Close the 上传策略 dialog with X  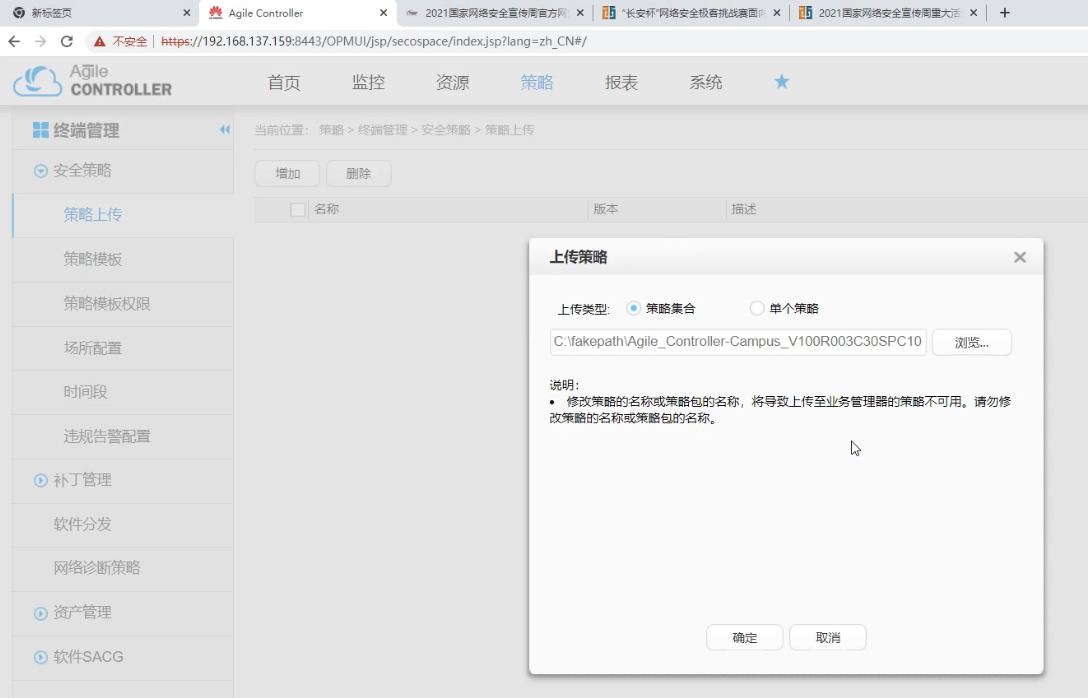tap(1019, 257)
